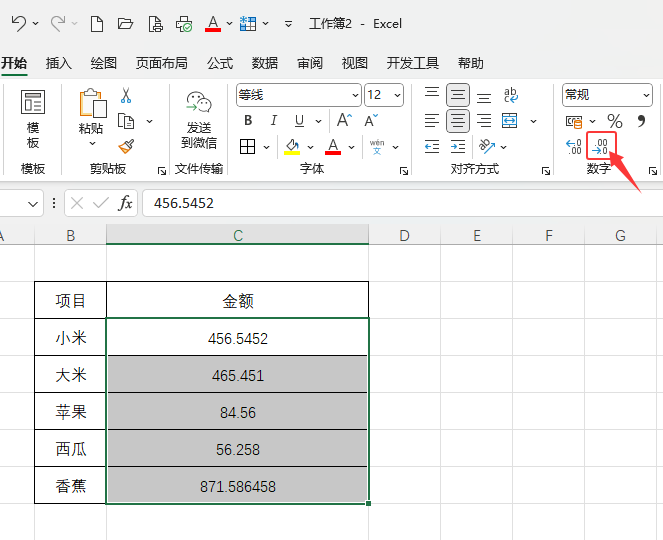Open the 剪贴板 pane launcher
This screenshot has width=663, height=540.
(162, 171)
